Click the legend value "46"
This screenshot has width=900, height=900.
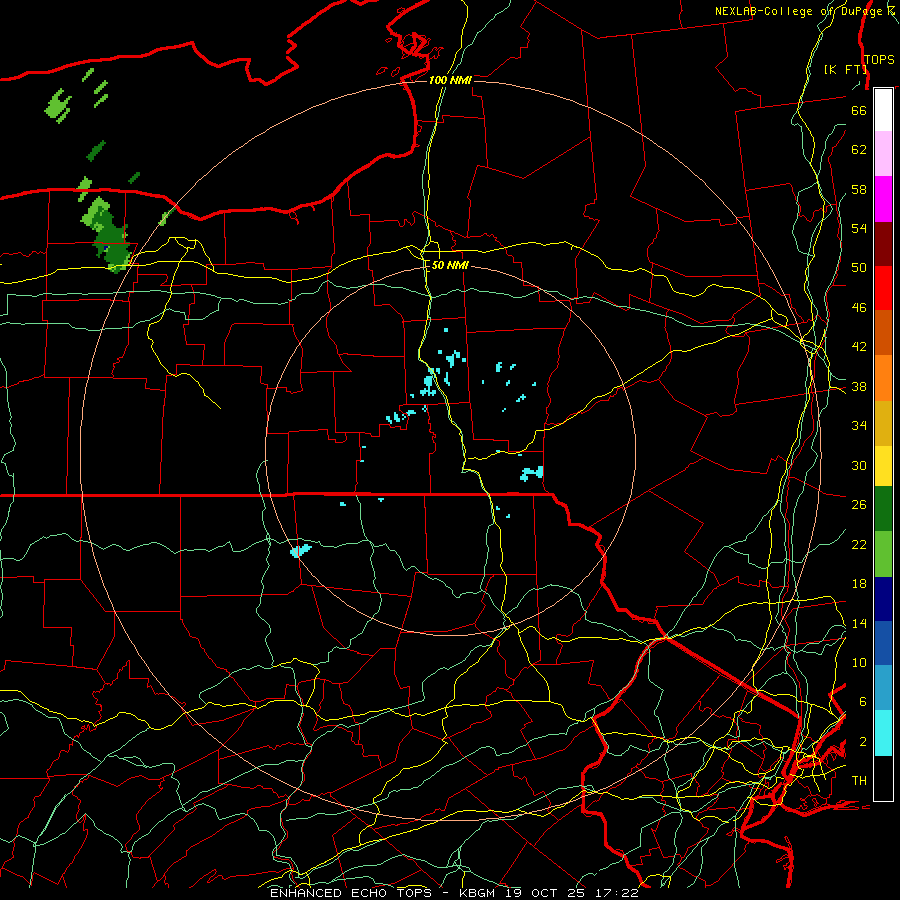[x=859, y=308]
